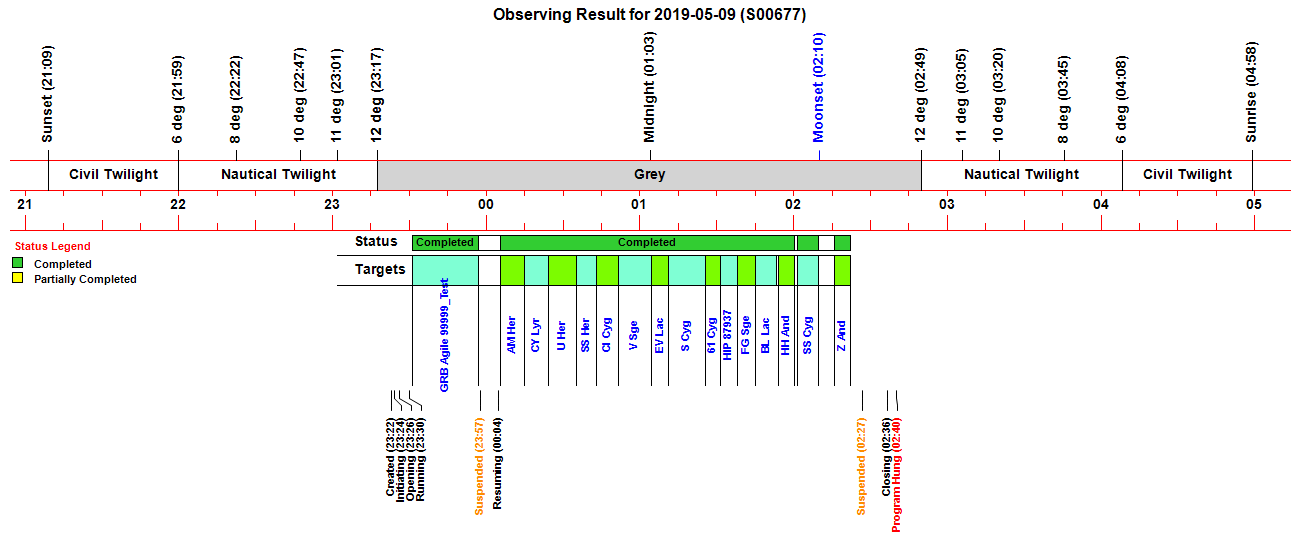Click the Status row label

(376, 241)
